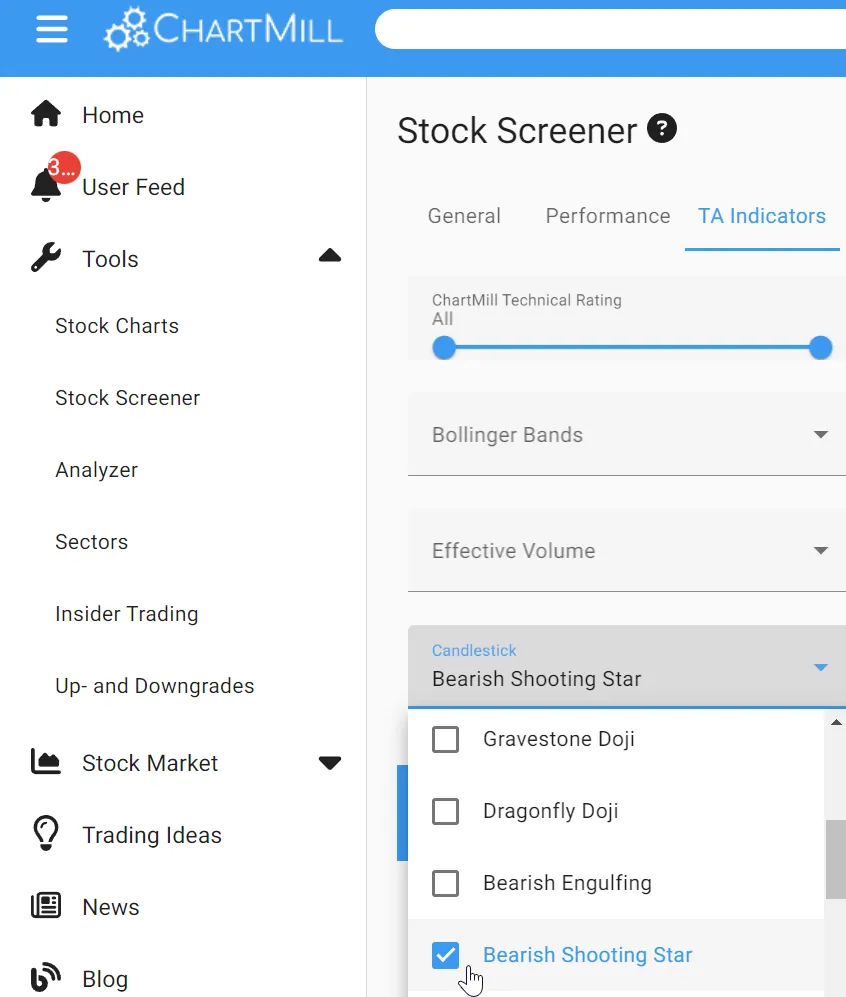Click the Technical Rating slider left handle
This screenshot has height=997, width=846.
(444, 348)
